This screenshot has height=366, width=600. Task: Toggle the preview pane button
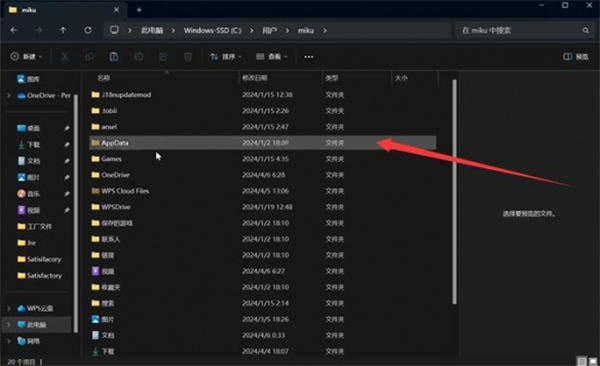pos(576,57)
